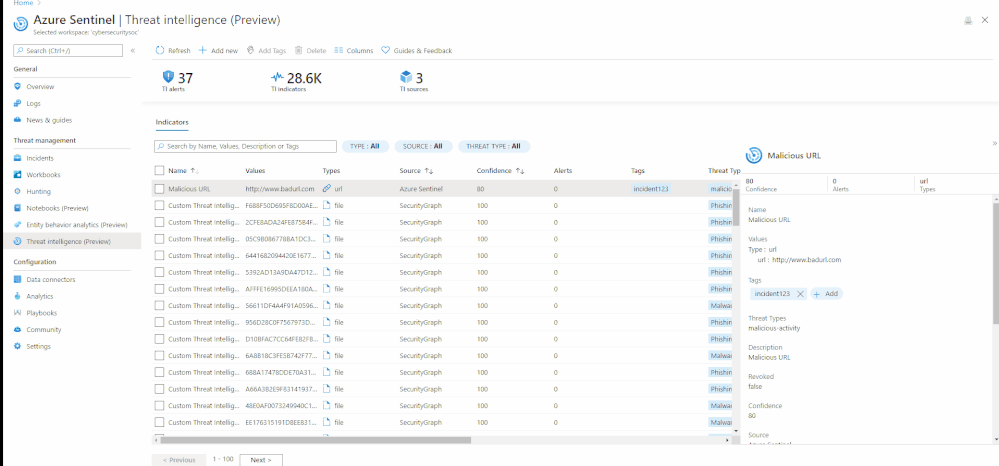Click the Home breadcrumb link
This screenshot has height=466, width=999.
pyautogui.click(x=23, y=3)
